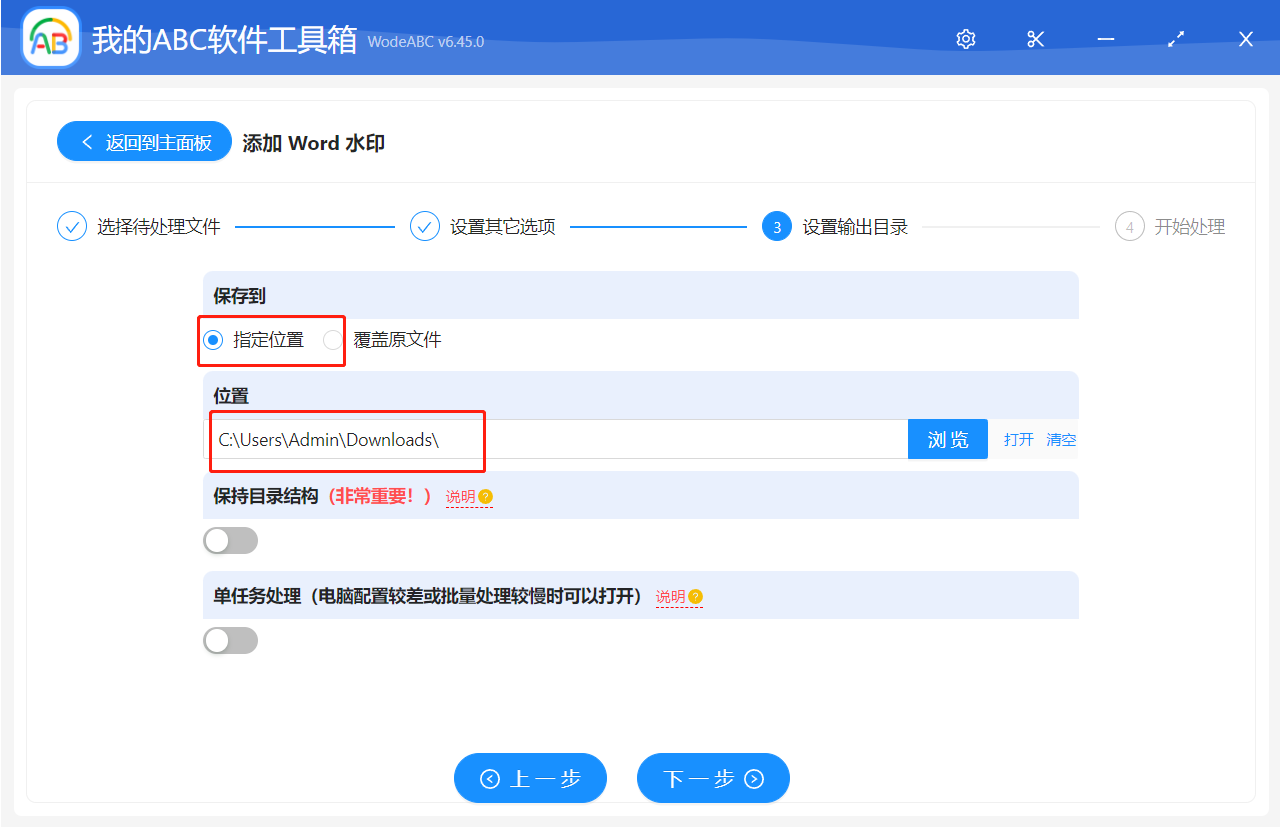Open the 说明 help icon beside 保持目录结构
The width and height of the screenshot is (1280, 828).
[x=486, y=495]
